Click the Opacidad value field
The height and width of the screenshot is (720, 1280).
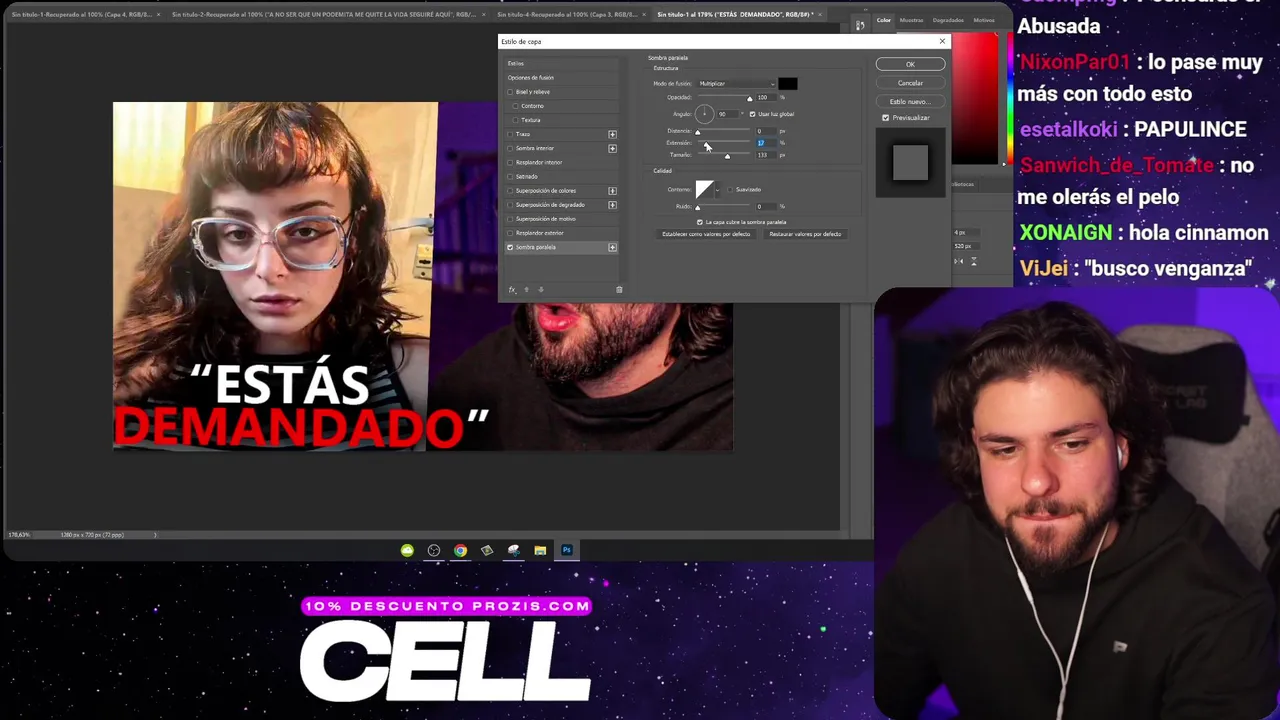[x=765, y=97]
